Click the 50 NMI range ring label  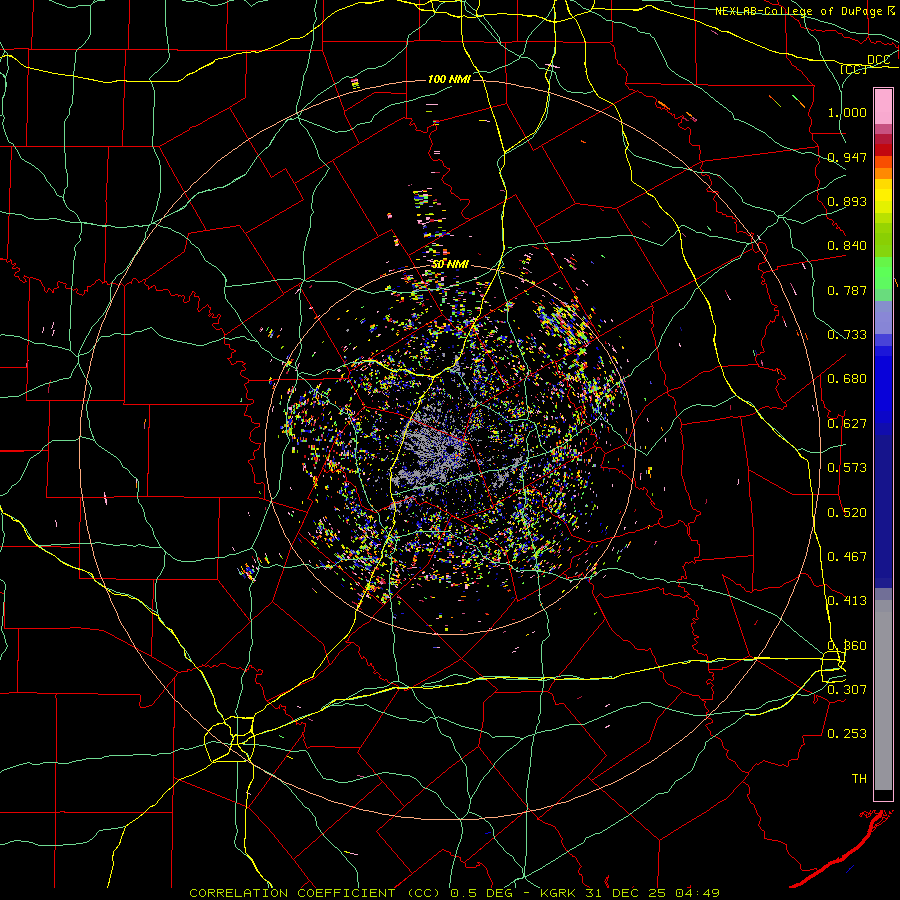tap(451, 265)
